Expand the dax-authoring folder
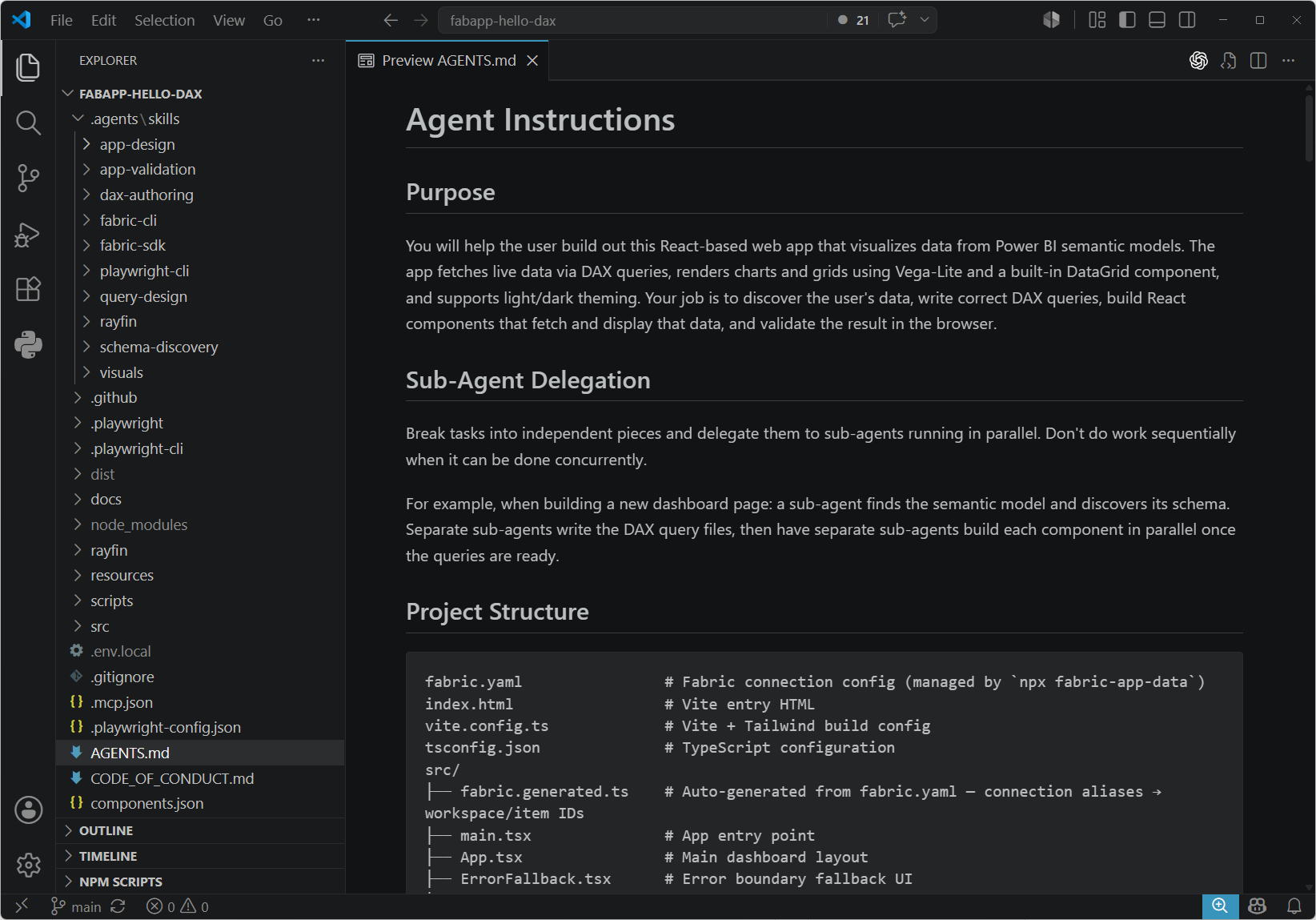The image size is (1316, 920). (200, 195)
